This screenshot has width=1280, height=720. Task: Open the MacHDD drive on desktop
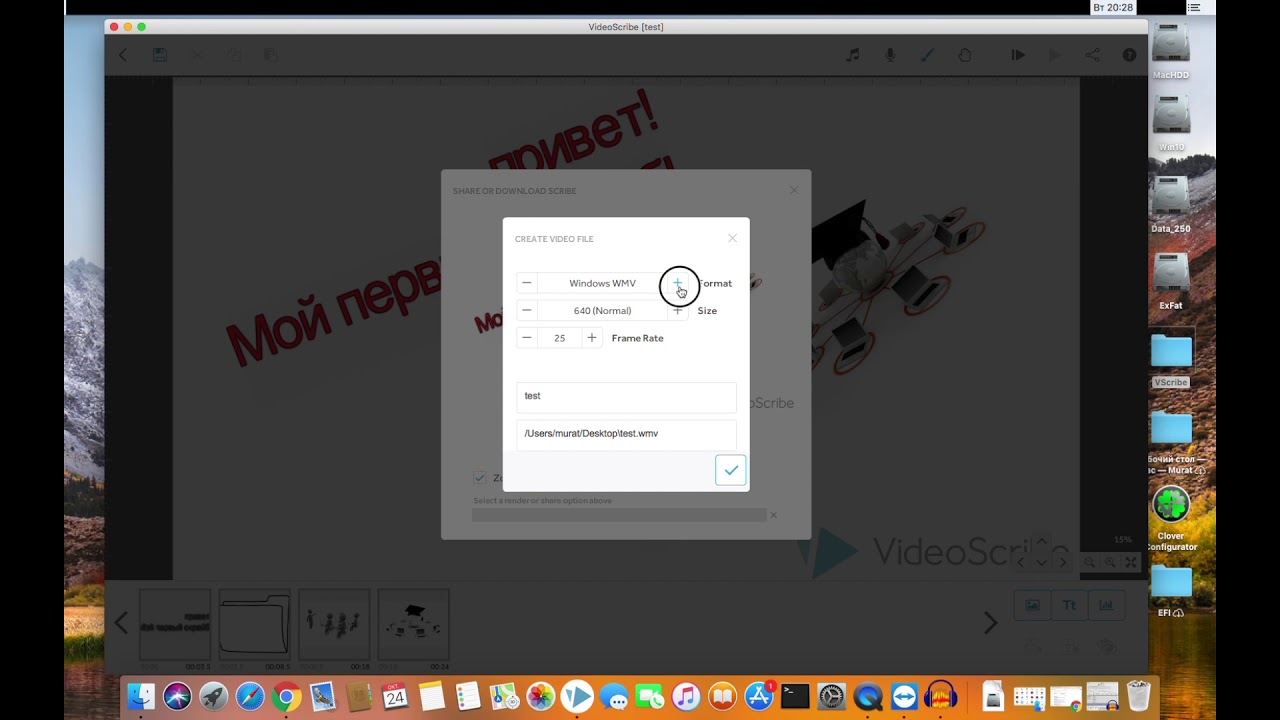(1171, 51)
